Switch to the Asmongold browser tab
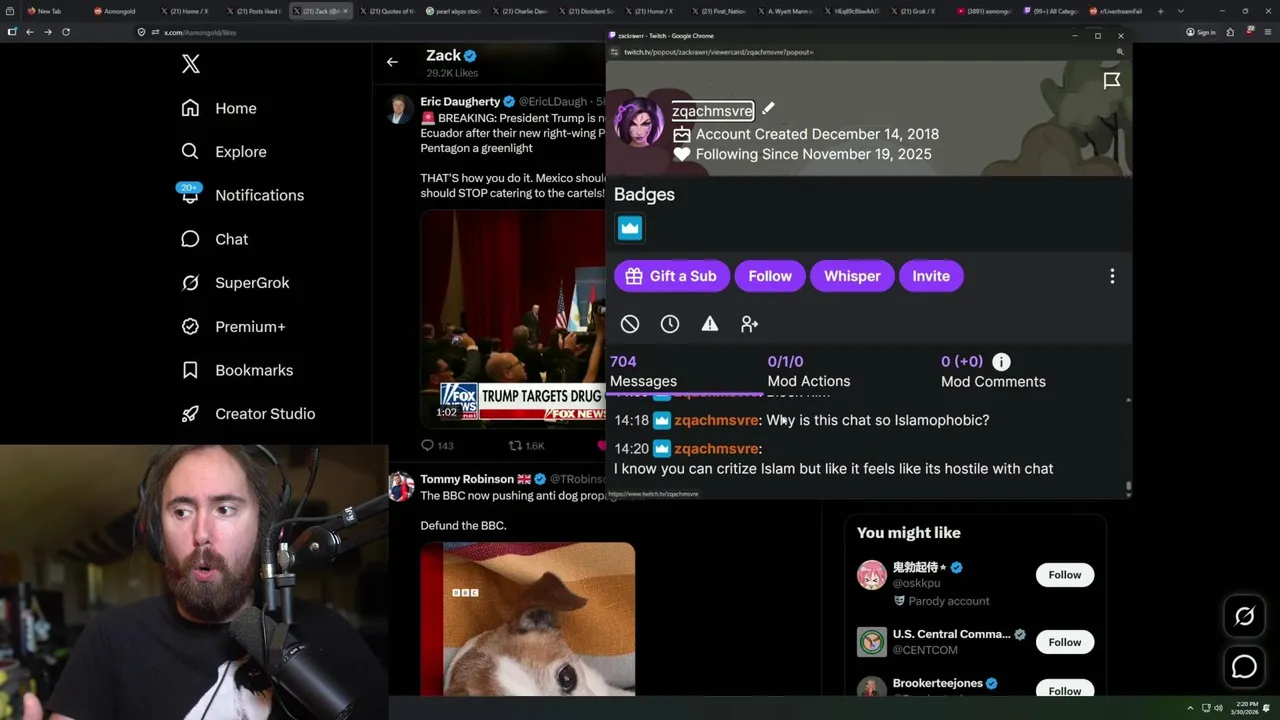1280x720 pixels. (122, 11)
